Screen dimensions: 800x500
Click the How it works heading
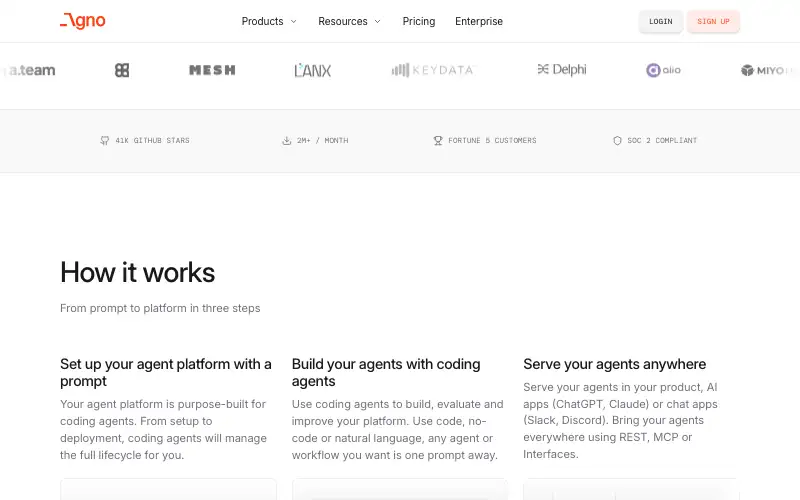point(138,272)
